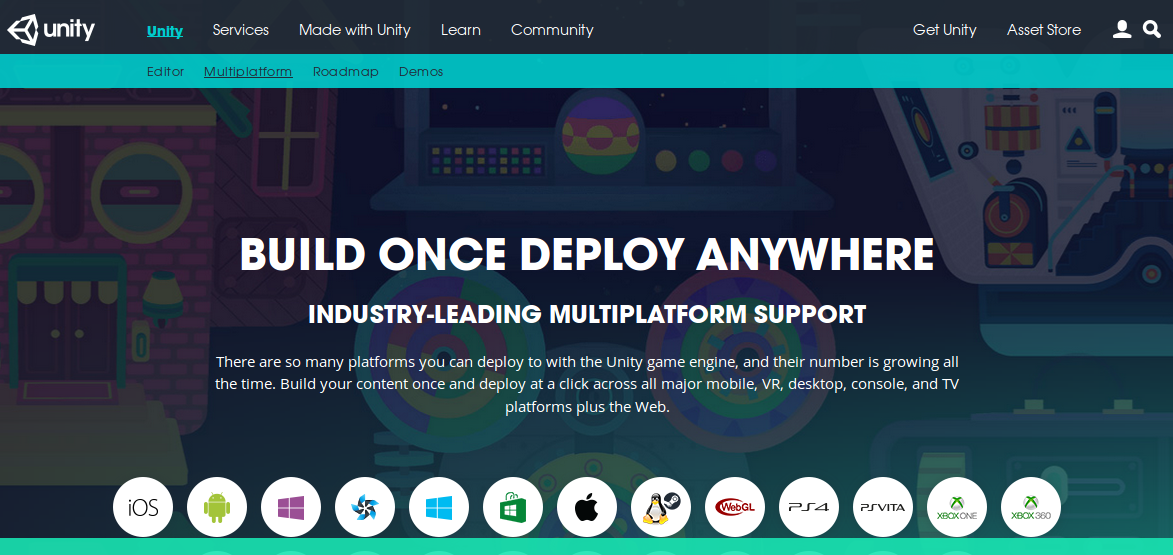The height and width of the screenshot is (555, 1173).
Task: Select the purple Windows Phone icon
Action: pos(291,507)
